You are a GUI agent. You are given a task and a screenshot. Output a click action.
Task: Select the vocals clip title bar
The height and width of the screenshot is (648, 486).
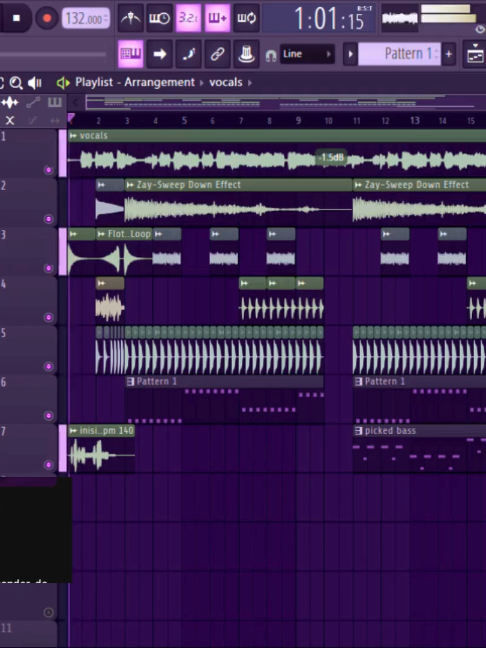tap(277, 136)
